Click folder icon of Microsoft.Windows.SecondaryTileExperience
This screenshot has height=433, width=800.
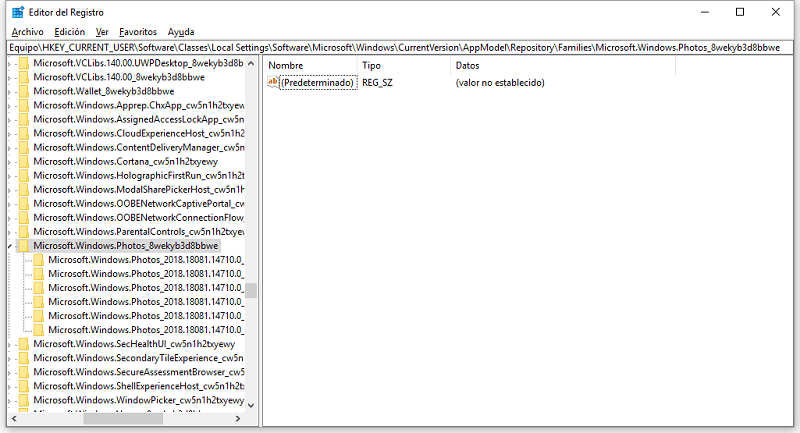click(23, 358)
